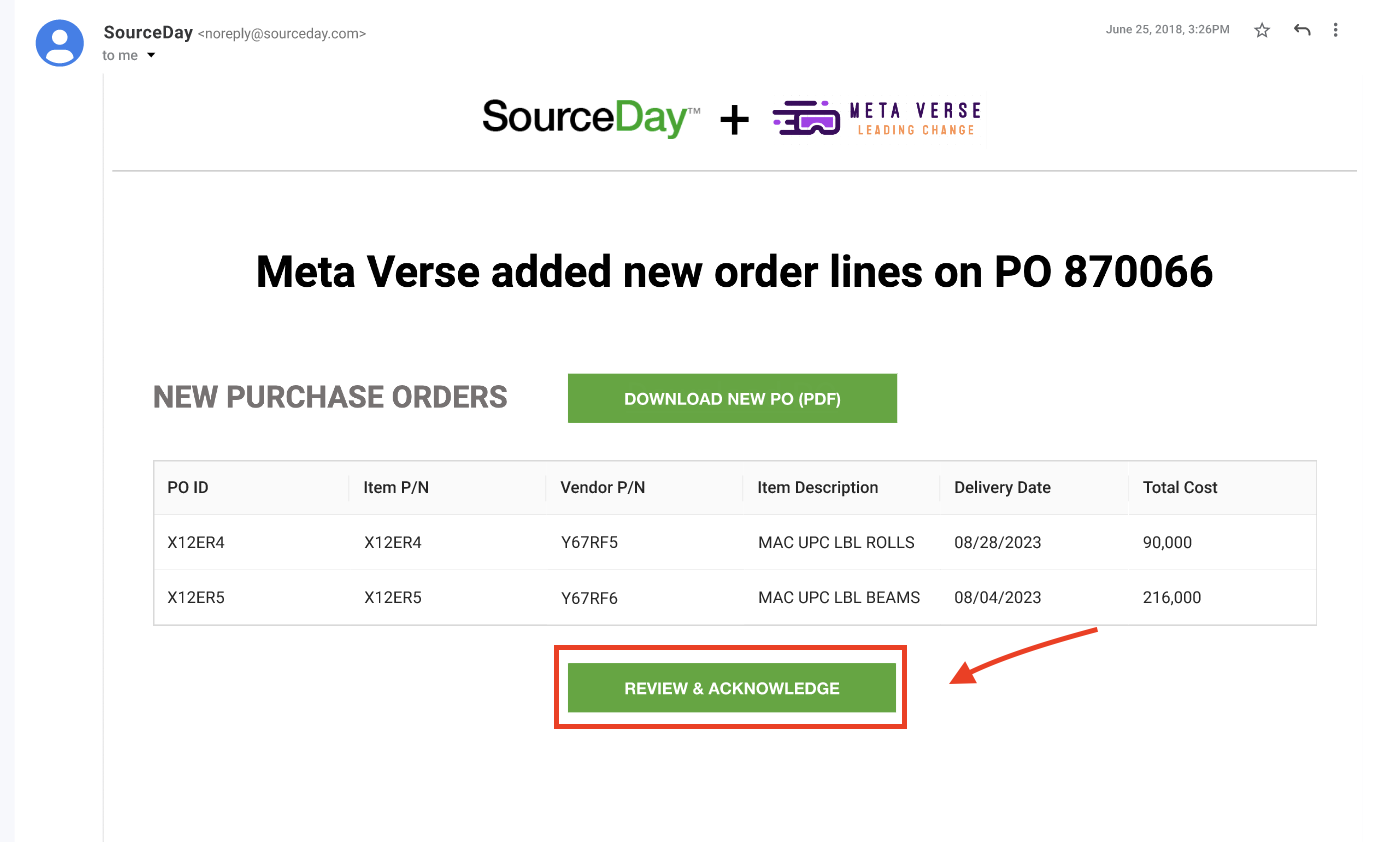
Task: Click the SourceDay logo
Action: (x=591, y=117)
